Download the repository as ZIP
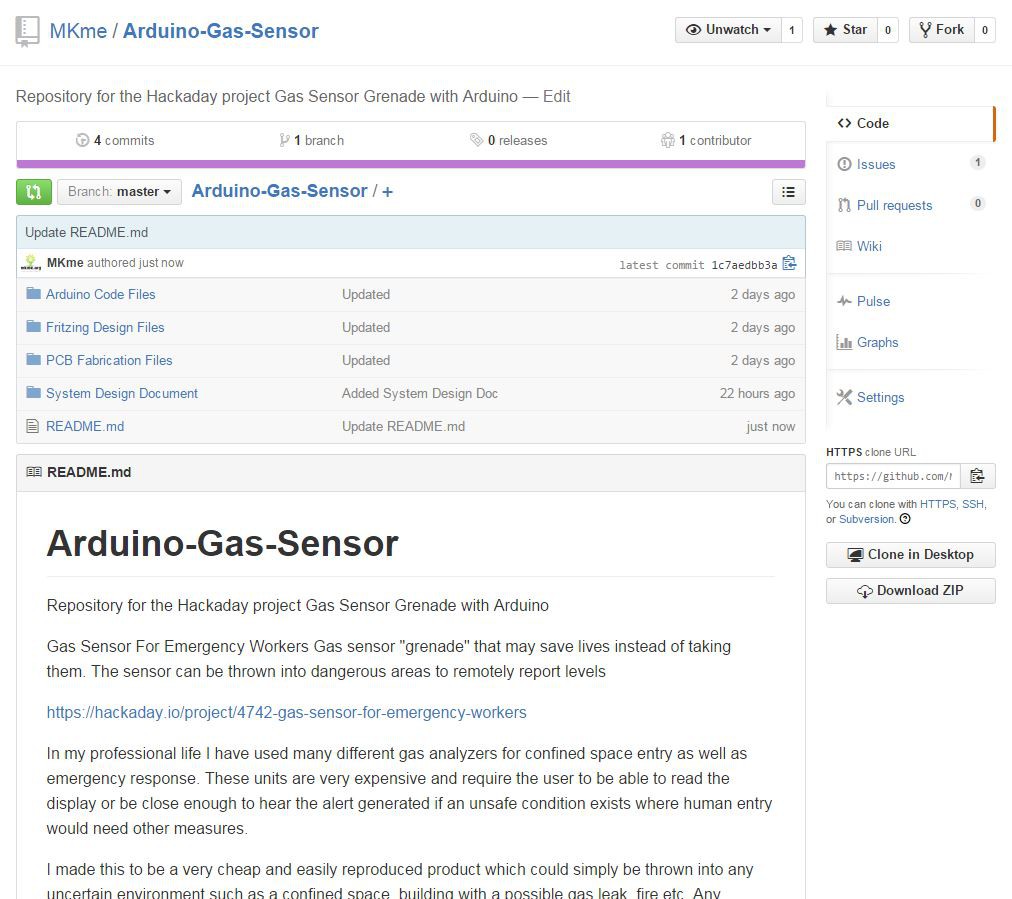The width and height of the screenshot is (1012, 899). tap(911, 591)
